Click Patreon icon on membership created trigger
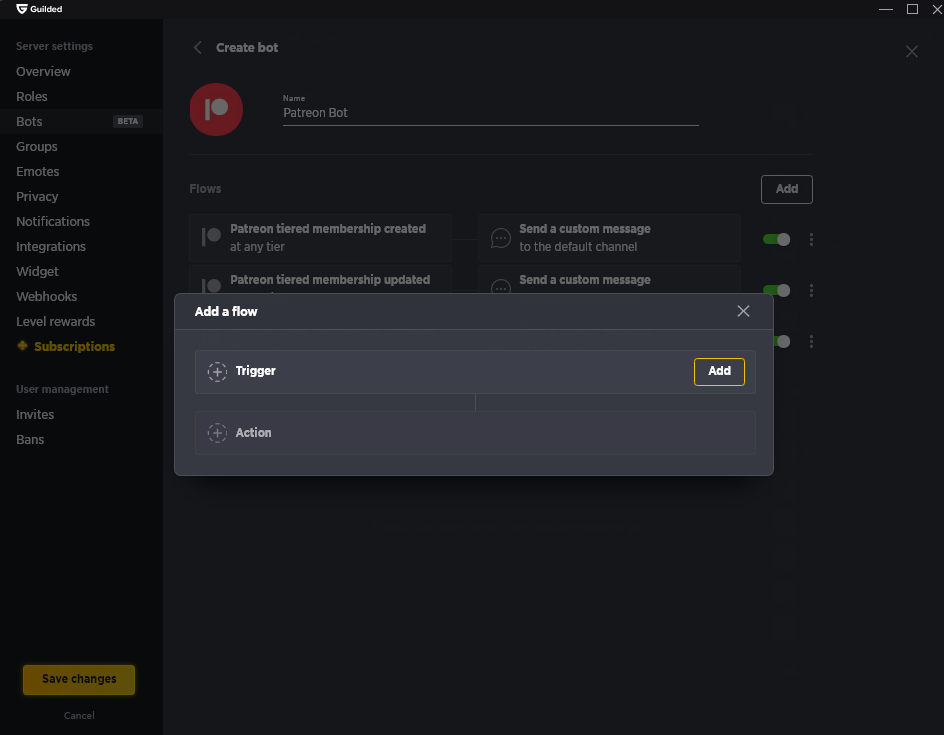Screen dimensions: 944x735 click(x=211, y=237)
